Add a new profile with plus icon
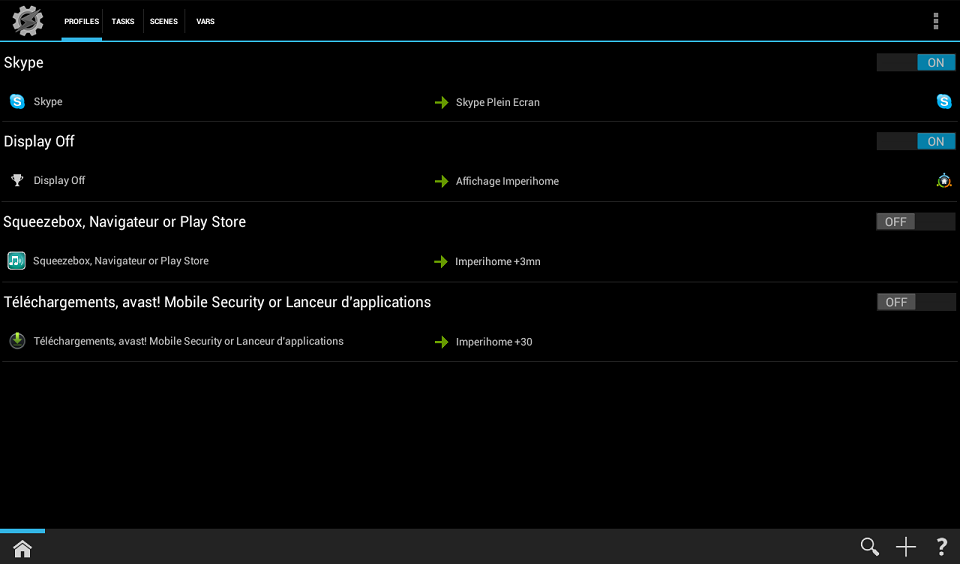This screenshot has width=960, height=564. click(x=906, y=546)
